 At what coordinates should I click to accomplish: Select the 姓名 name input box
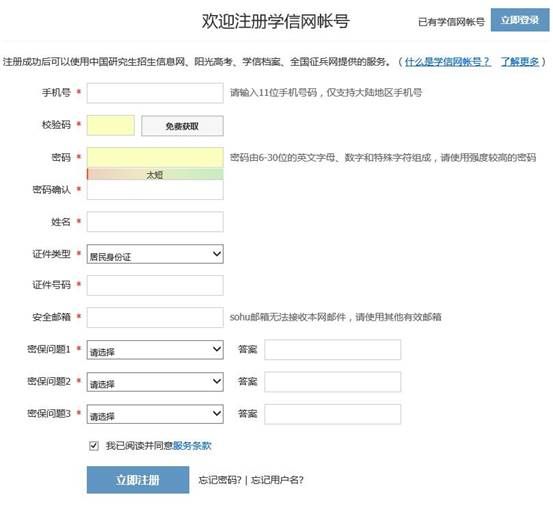pos(155,221)
